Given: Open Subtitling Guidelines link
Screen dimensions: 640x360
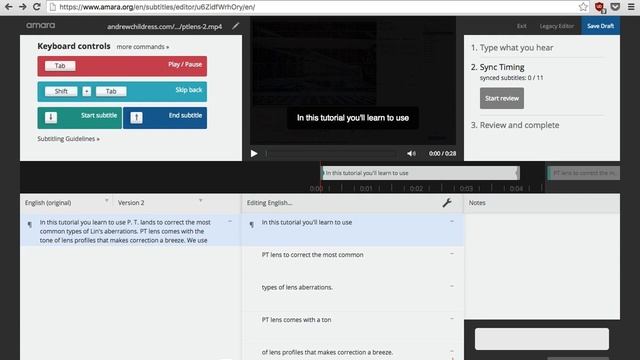Looking at the screenshot, I should coord(68,139).
